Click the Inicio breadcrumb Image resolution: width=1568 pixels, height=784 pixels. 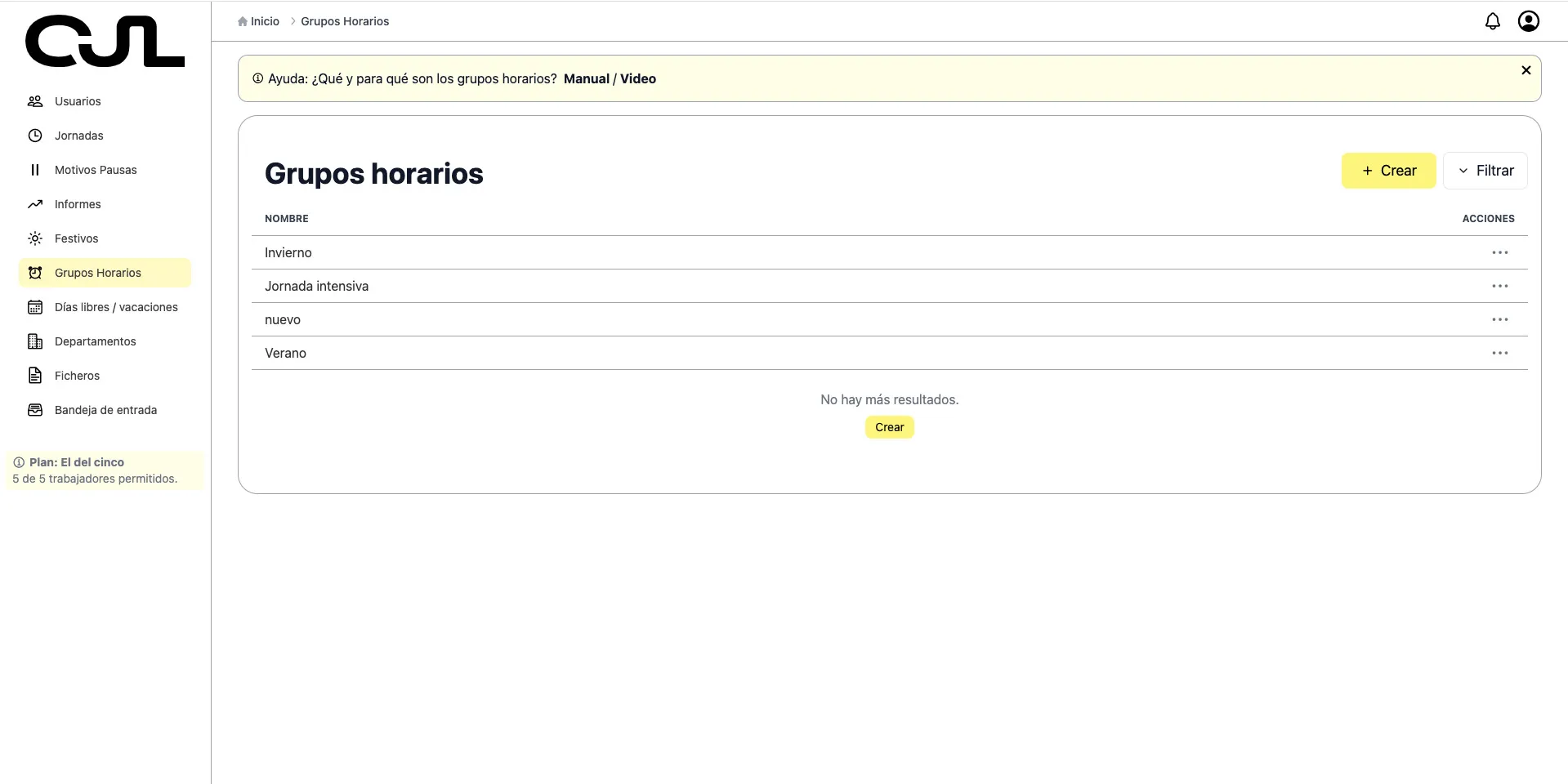coord(264,21)
